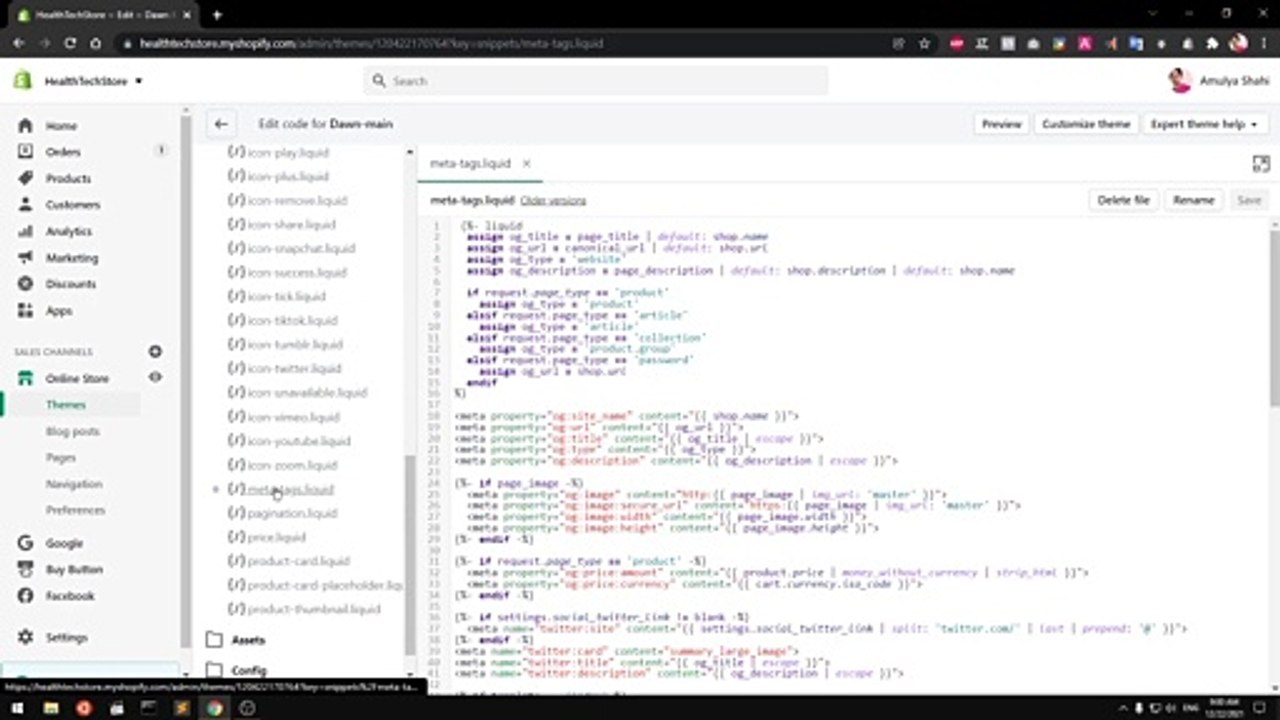Select Themes under Online Store

[x=66, y=405]
